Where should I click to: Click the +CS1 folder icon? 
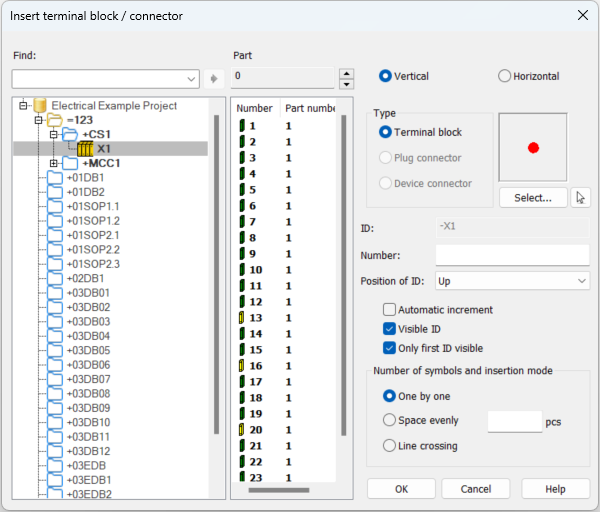click(x=70, y=134)
